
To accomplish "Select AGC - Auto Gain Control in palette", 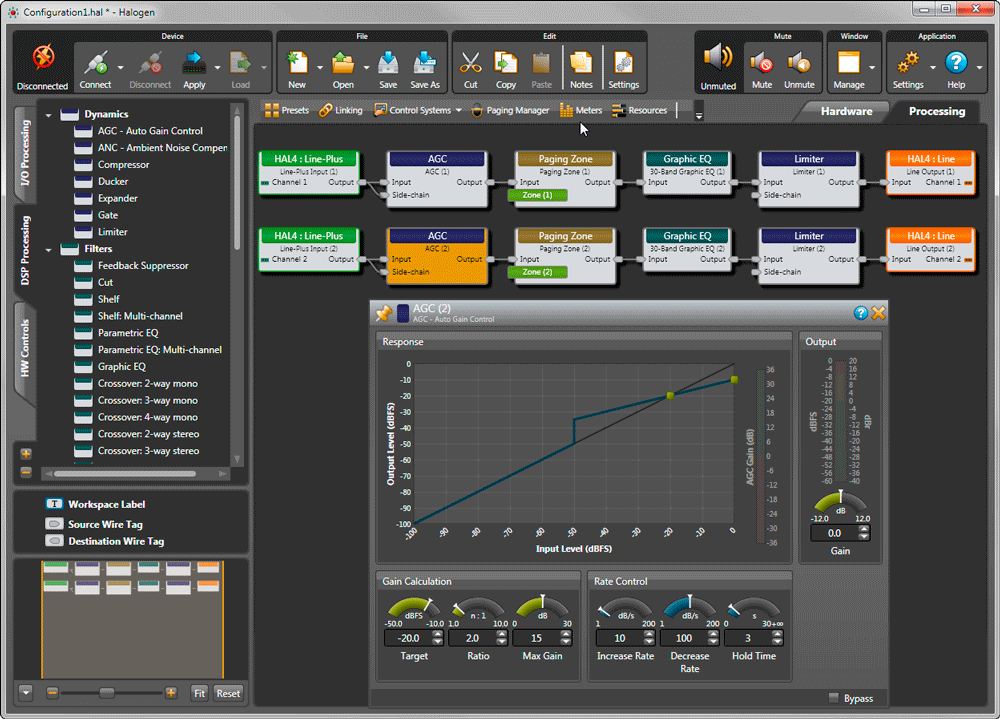I will (150, 131).
